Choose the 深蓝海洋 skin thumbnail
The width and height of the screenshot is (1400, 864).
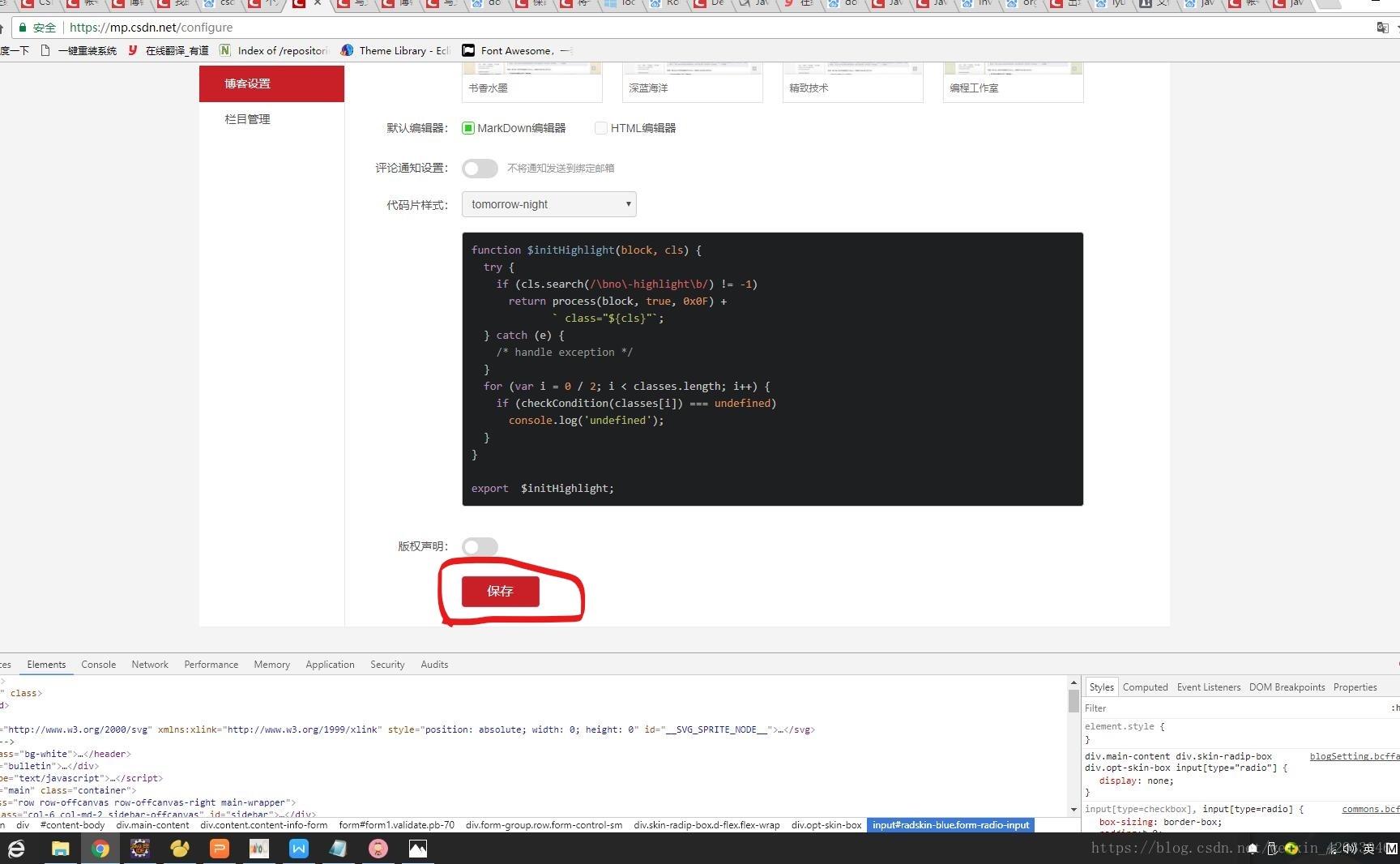coord(693,83)
